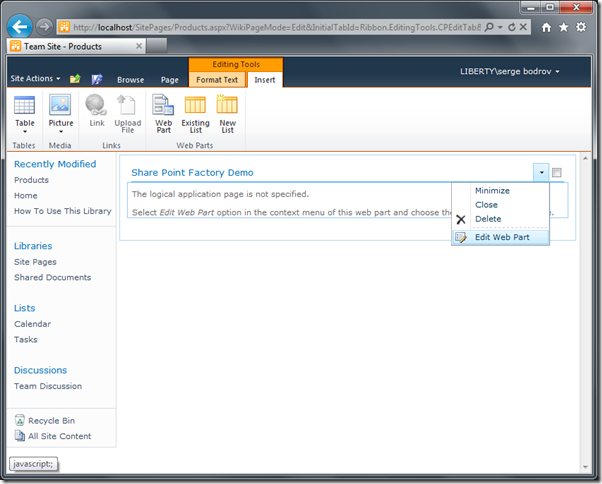Viewport: 602px width, 484px height.
Task: Open the Site Pages library
Action: (x=35, y=262)
